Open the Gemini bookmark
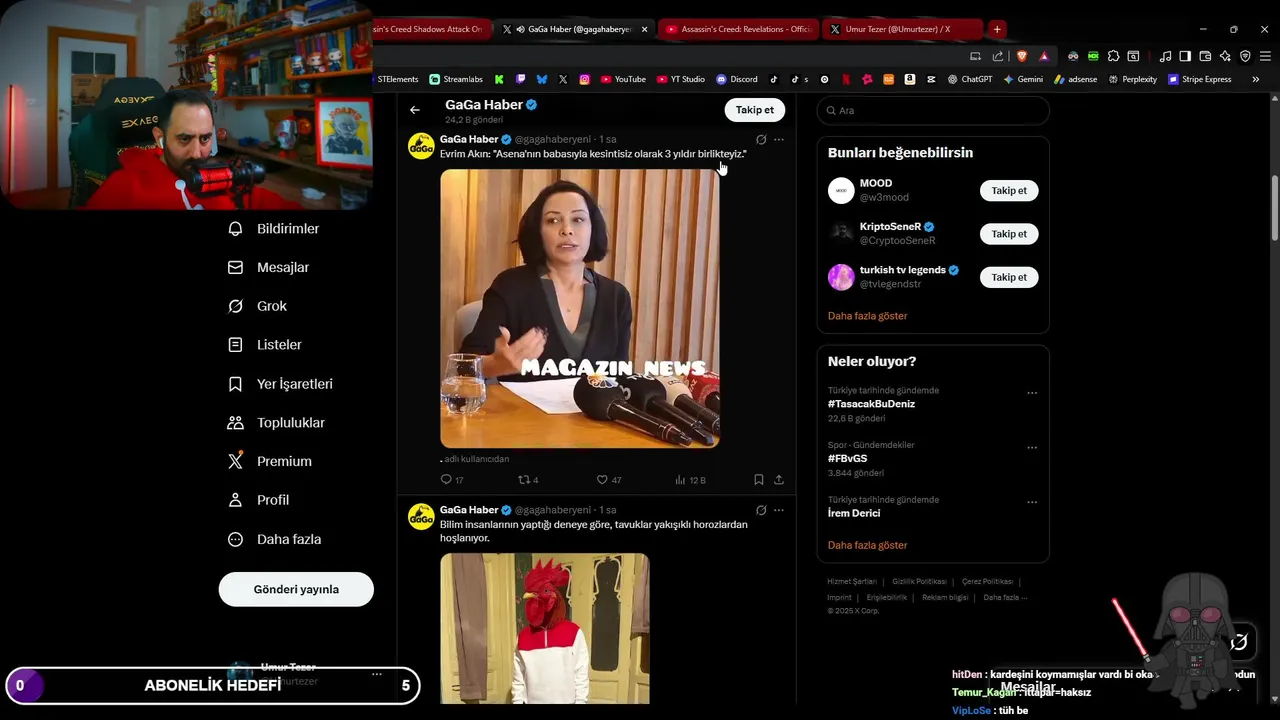This screenshot has height=720, width=1280. [x=1023, y=79]
